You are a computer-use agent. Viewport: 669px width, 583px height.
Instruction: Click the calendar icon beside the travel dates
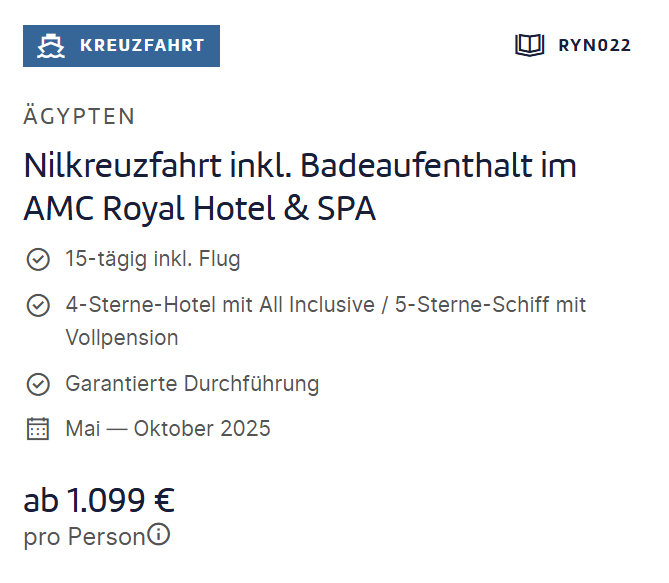coord(38,429)
